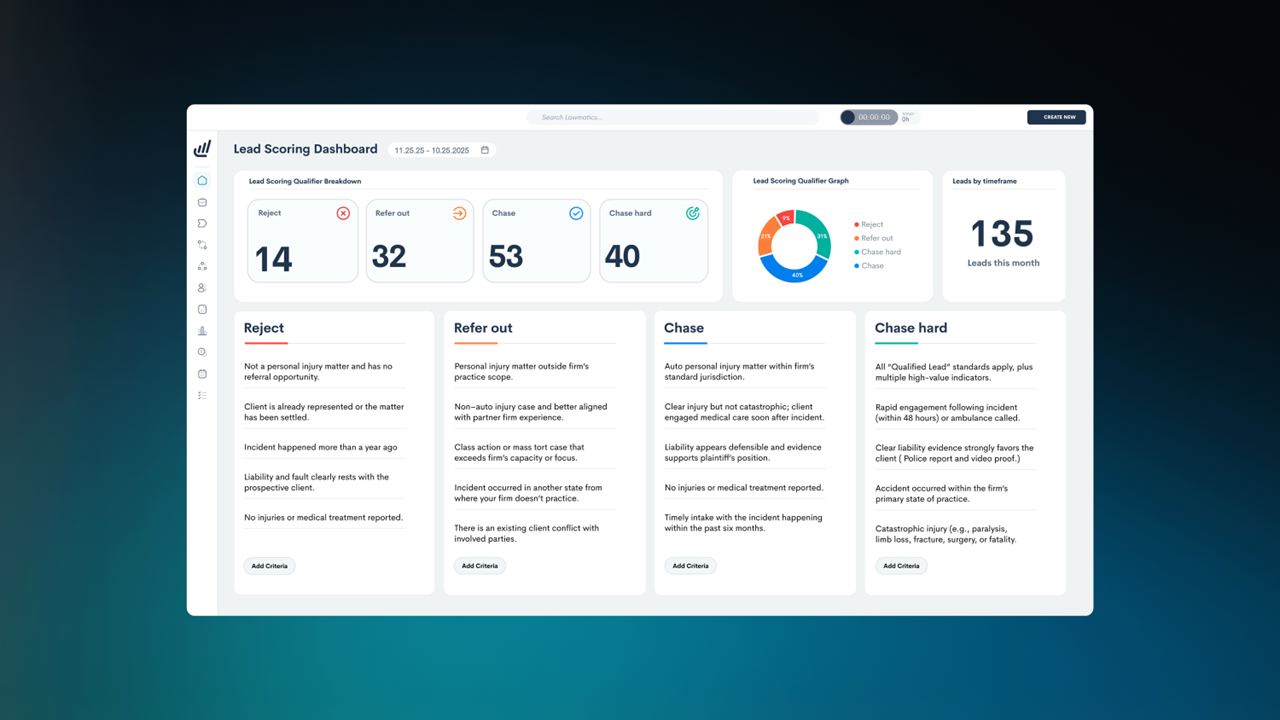Click the blue Chase segment of donut chart

(x=794, y=272)
